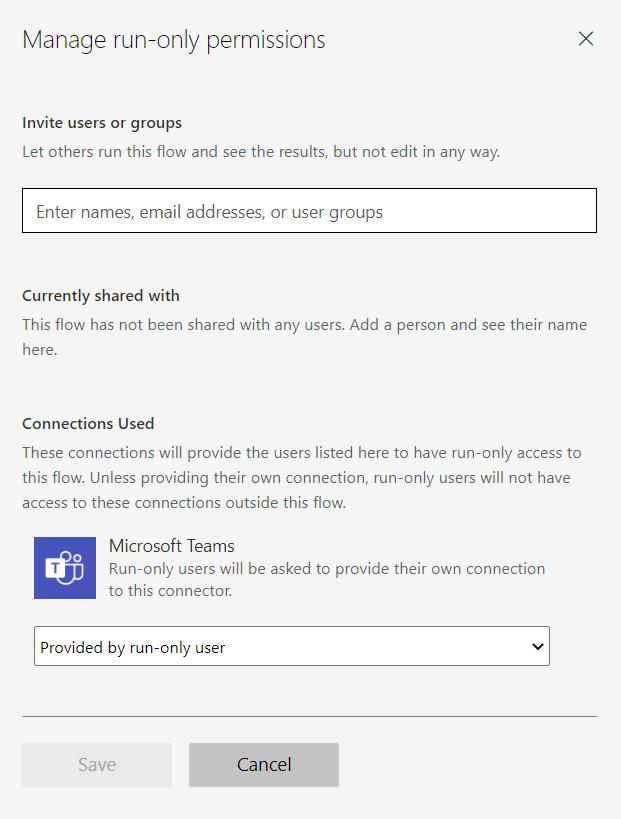Viewport: 621px width, 819px height.
Task: Click the "Manage run-only permissions" panel title
Action: click(x=174, y=40)
